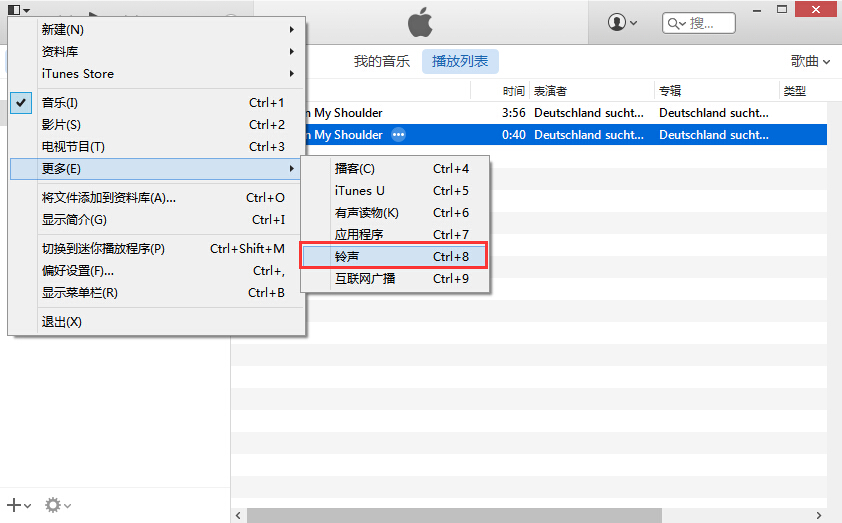842x523 pixels.
Task: Click the search input field
Action: pyautogui.click(x=699, y=23)
